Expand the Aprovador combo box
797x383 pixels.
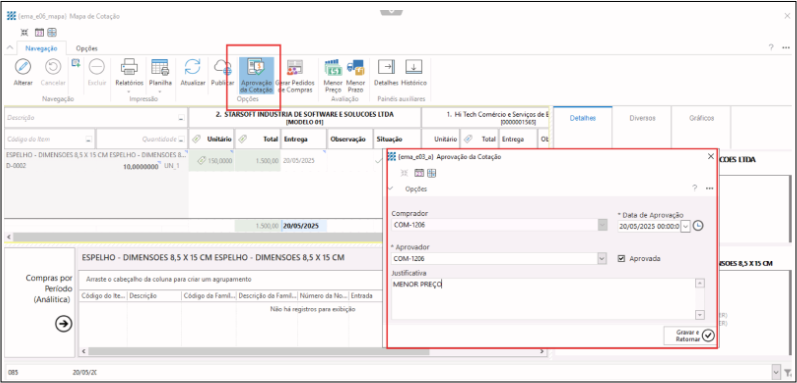point(602,259)
